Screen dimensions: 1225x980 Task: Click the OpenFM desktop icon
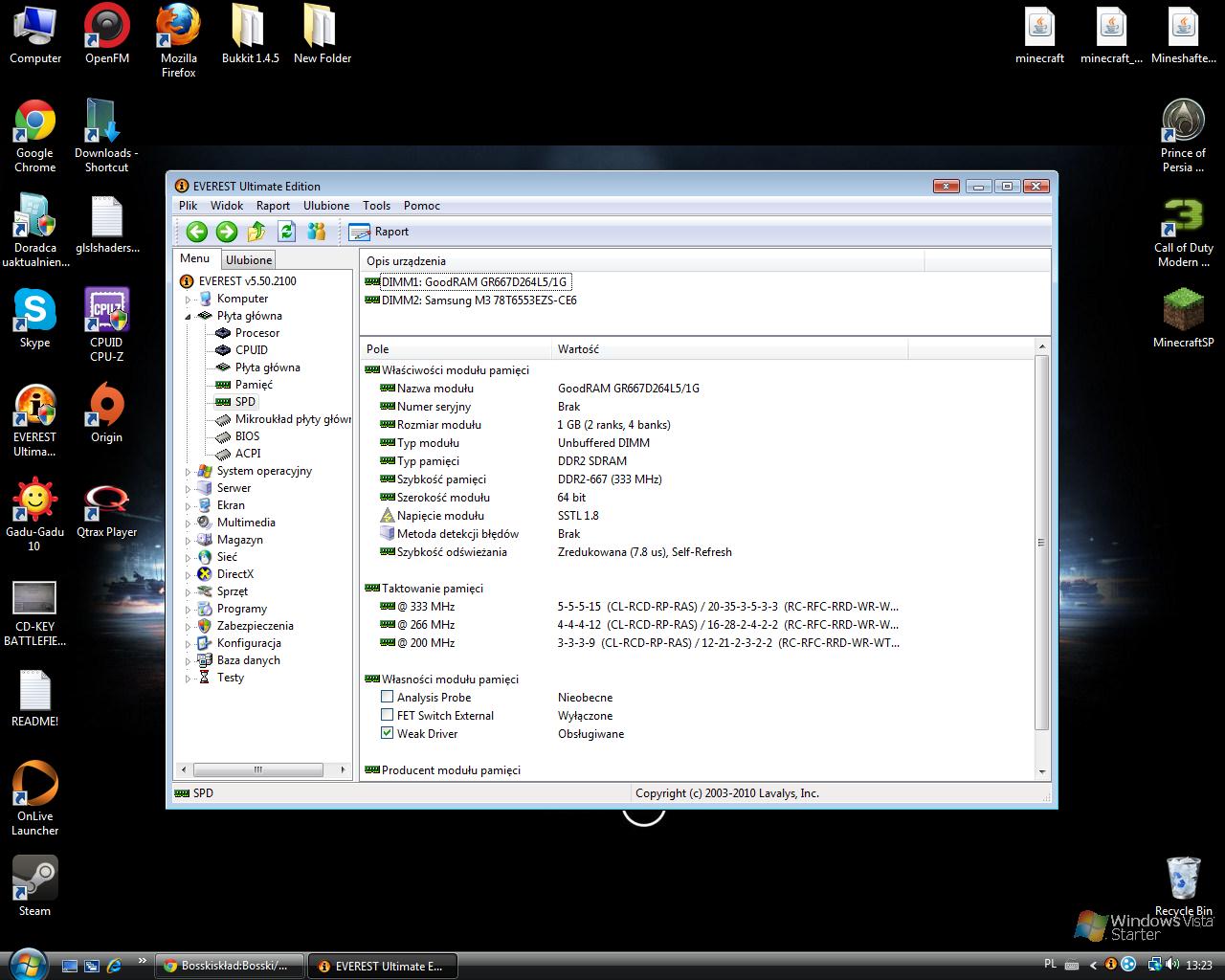[106, 34]
